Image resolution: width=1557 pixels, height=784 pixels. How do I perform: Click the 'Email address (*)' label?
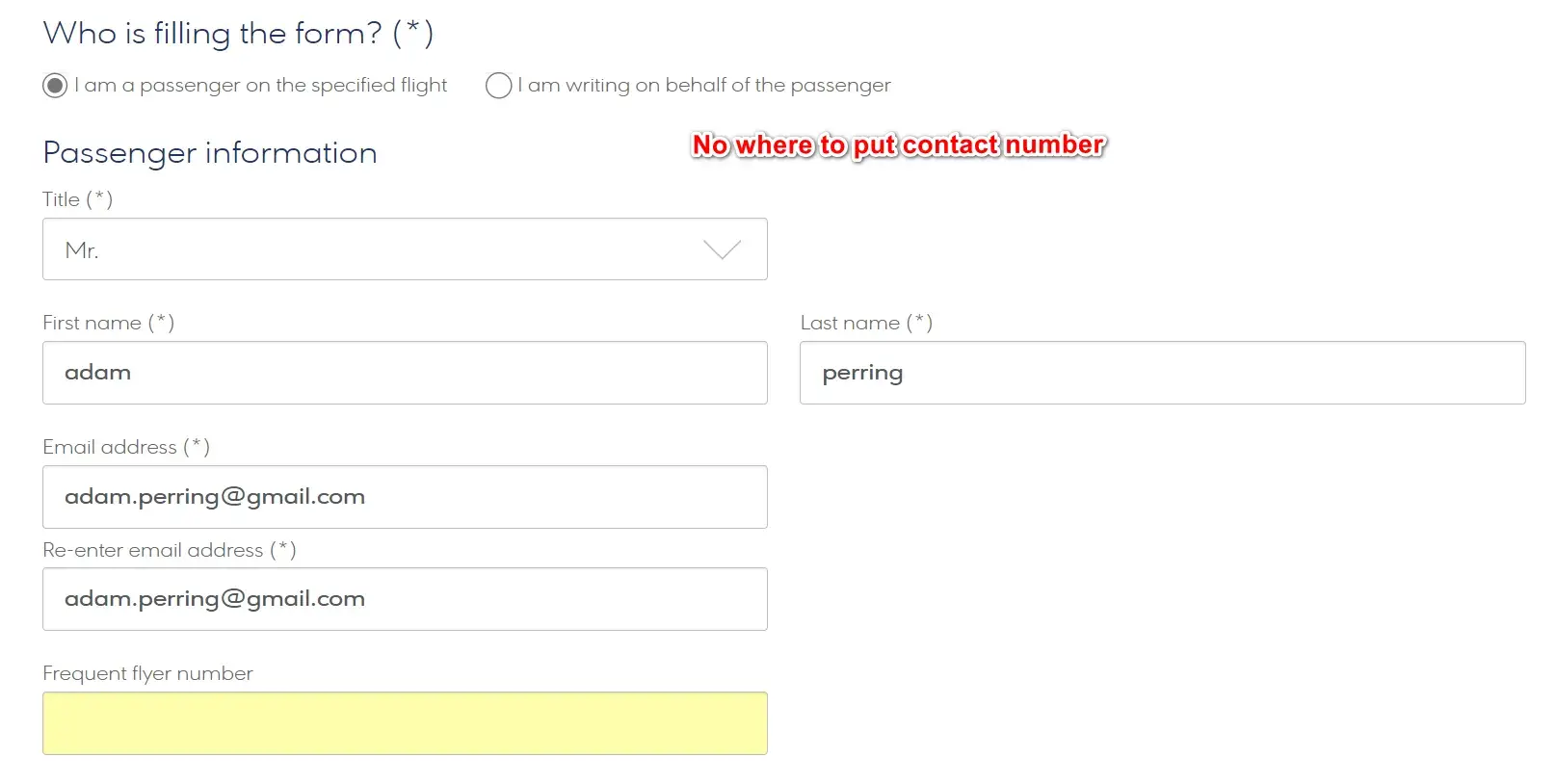tap(126, 447)
